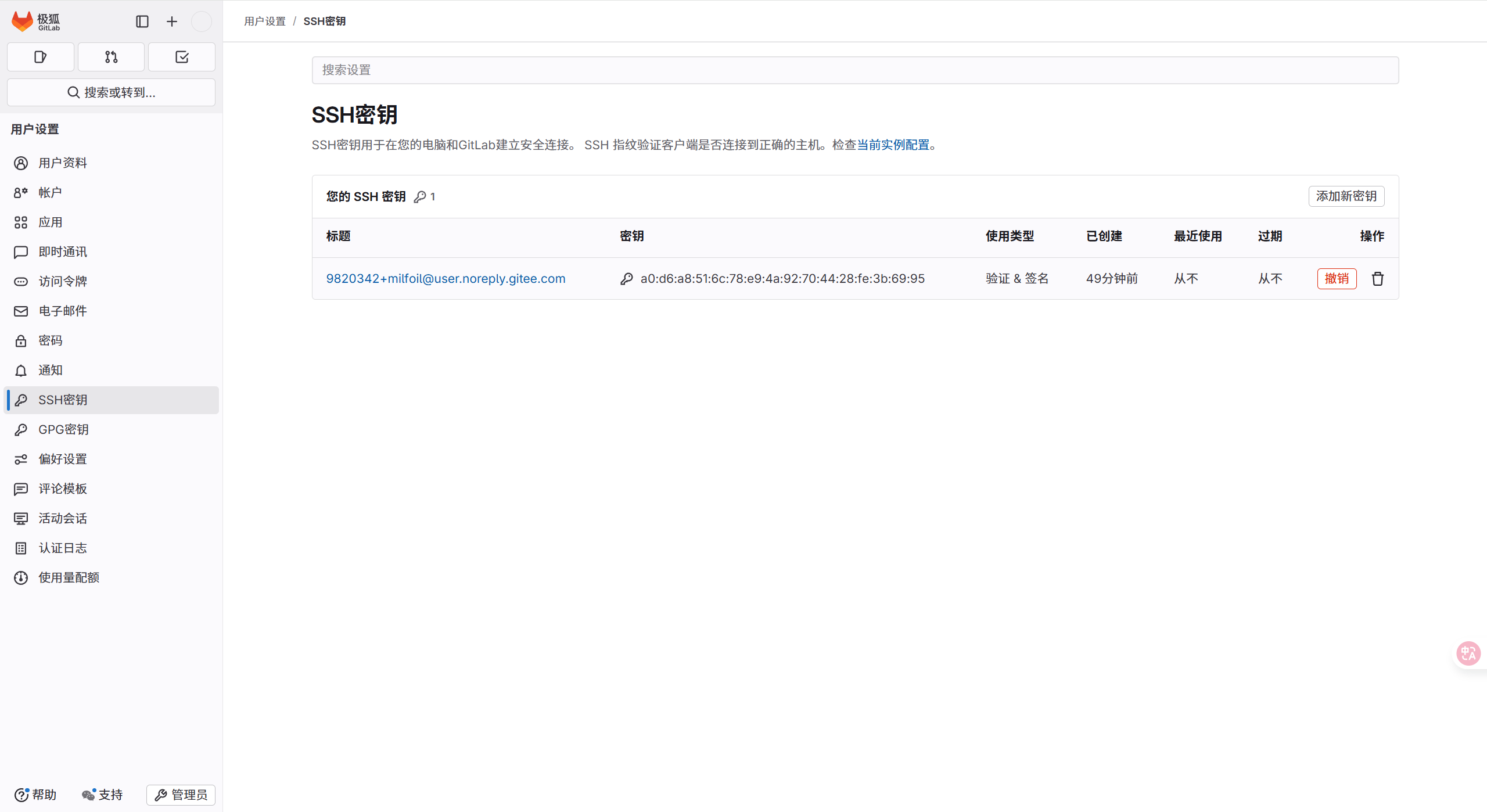Follow the 当前实例配置 link
Image resolution: width=1487 pixels, height=812 pixels.
(893, 145)
